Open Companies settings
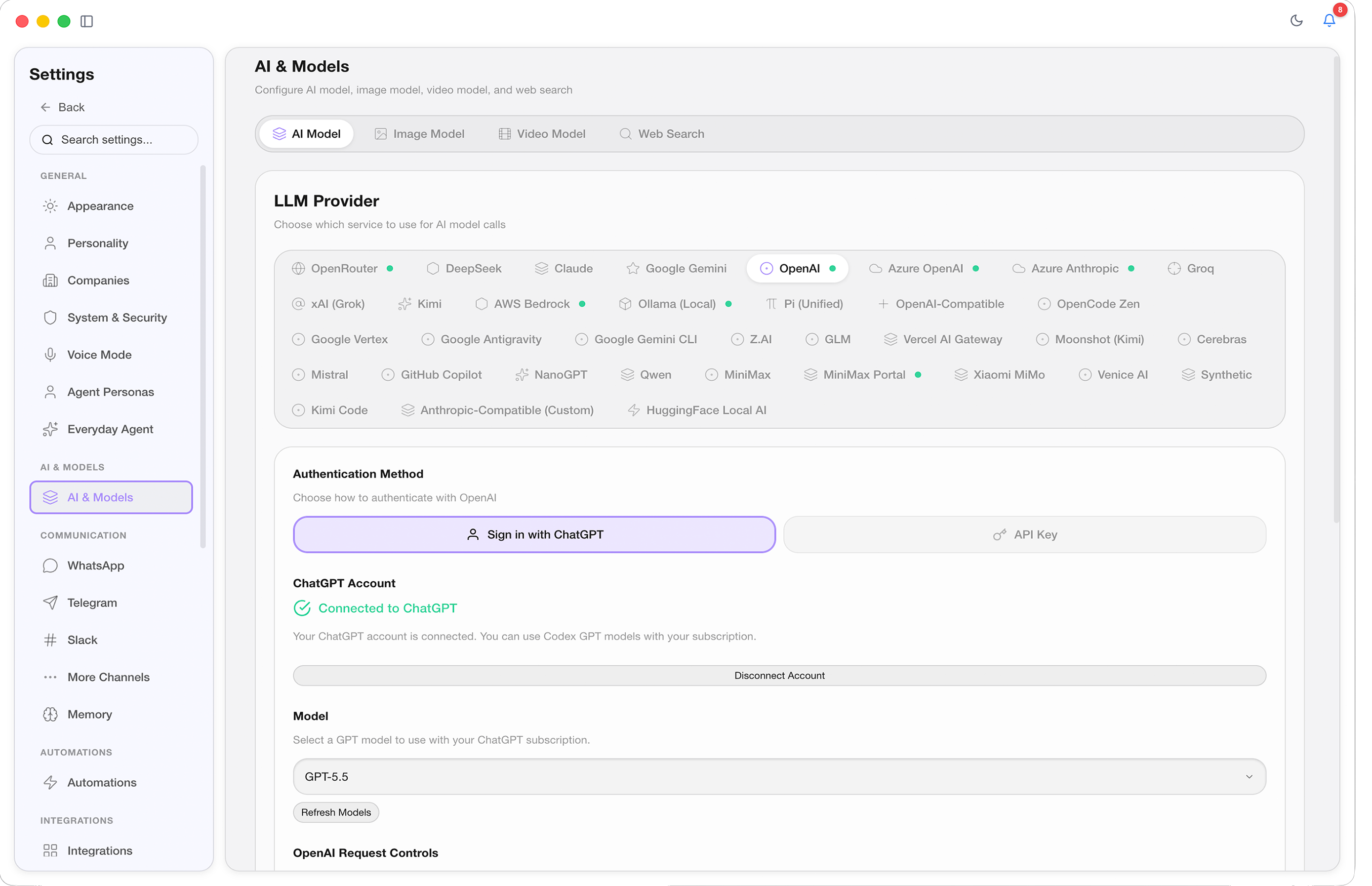Screen dimensions: 1372x886 [111, 280]
